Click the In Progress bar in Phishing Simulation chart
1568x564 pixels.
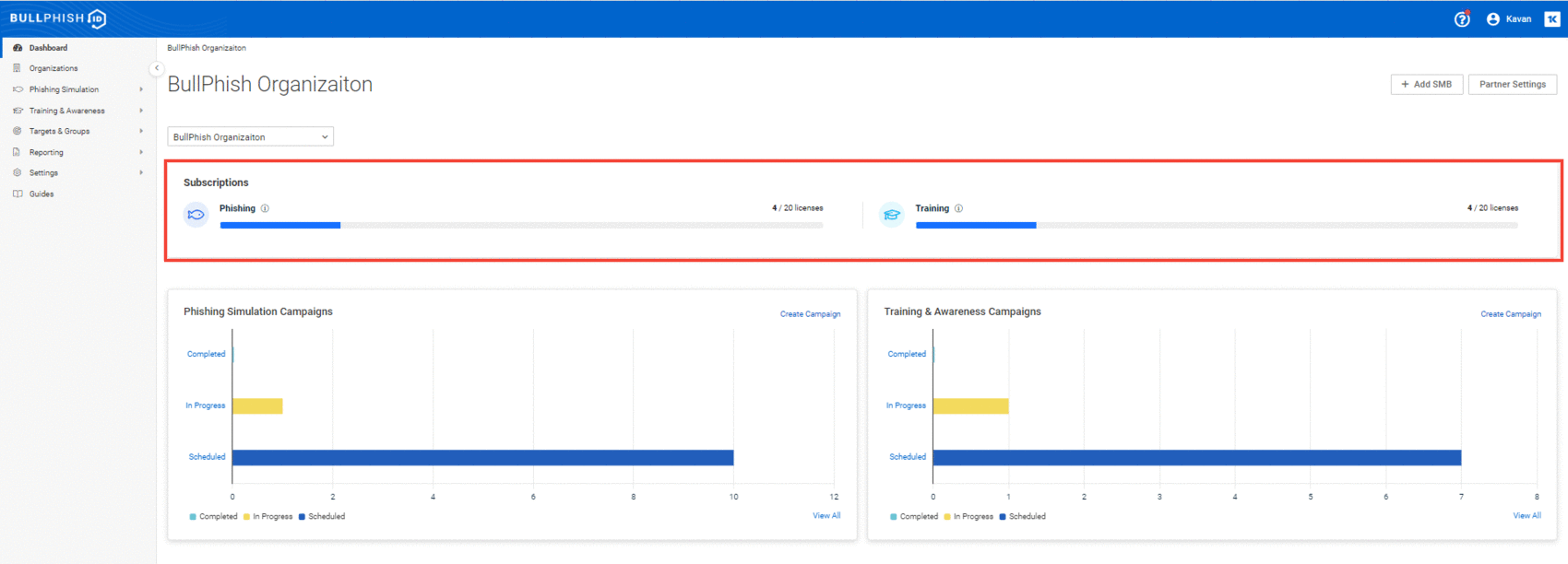tap(257, 406)
